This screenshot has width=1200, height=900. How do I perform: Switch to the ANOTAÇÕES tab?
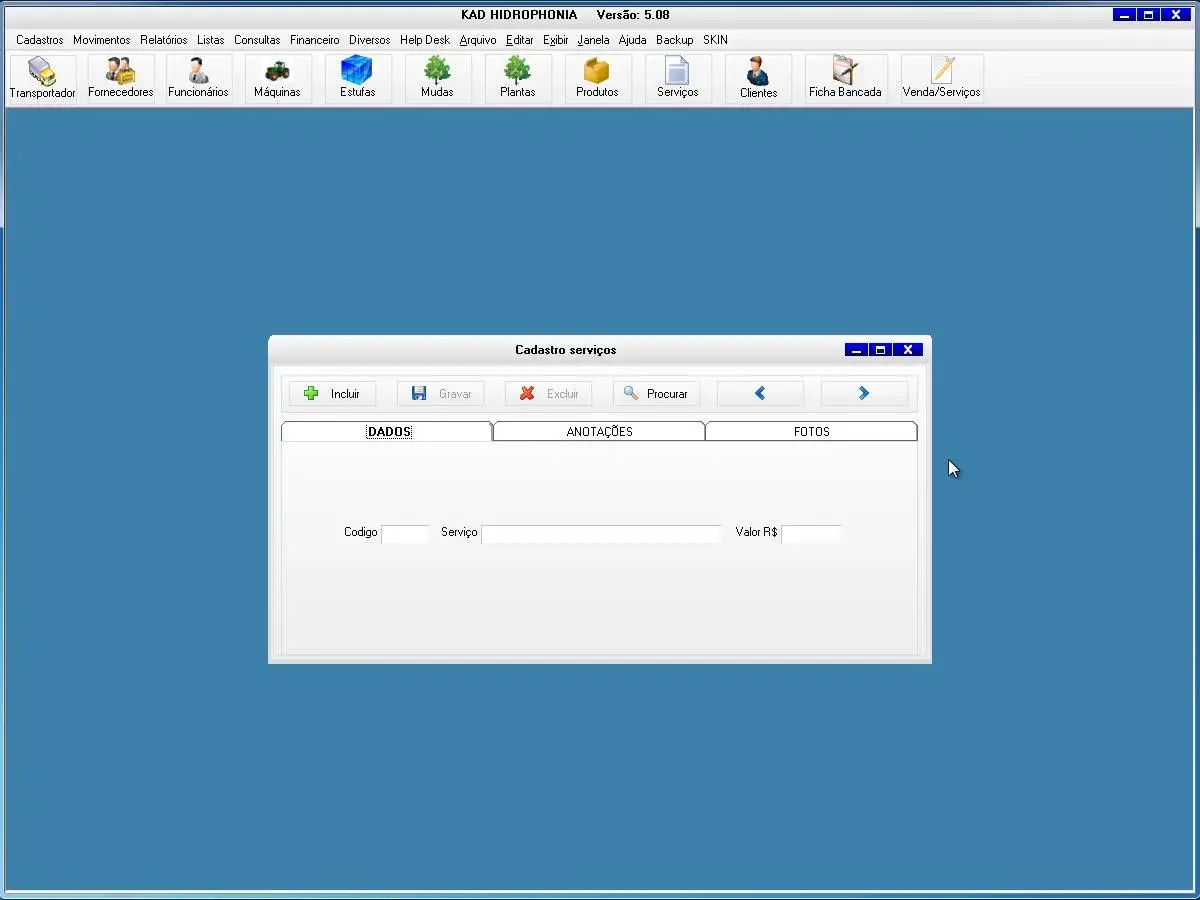pos(599,432)
